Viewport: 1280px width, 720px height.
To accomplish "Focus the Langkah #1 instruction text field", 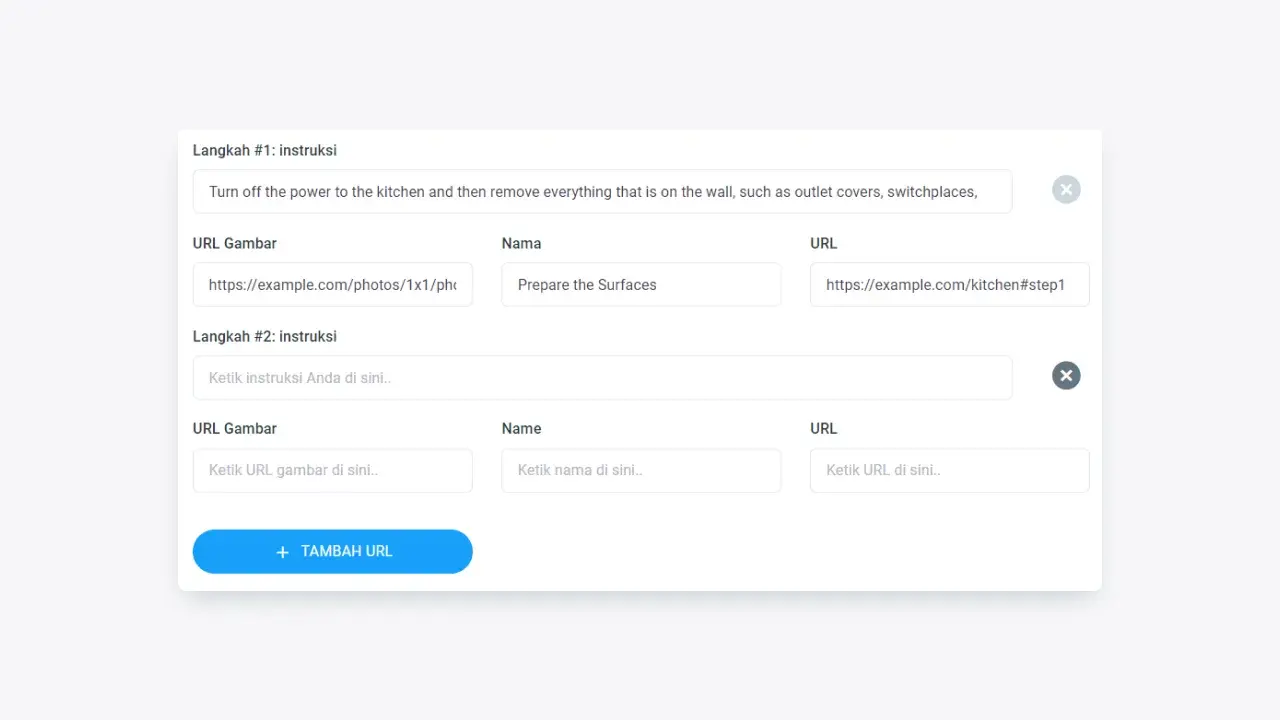I will click(602, 192).
